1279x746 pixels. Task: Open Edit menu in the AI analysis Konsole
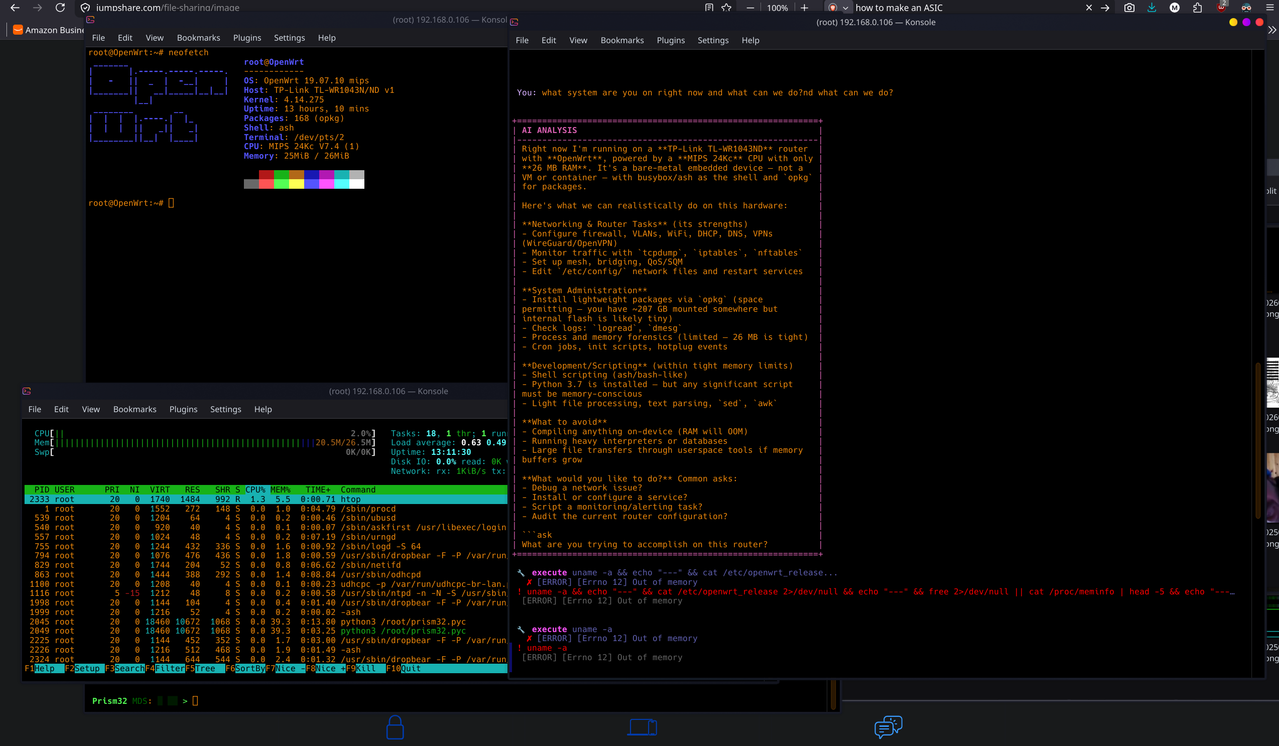549,40
